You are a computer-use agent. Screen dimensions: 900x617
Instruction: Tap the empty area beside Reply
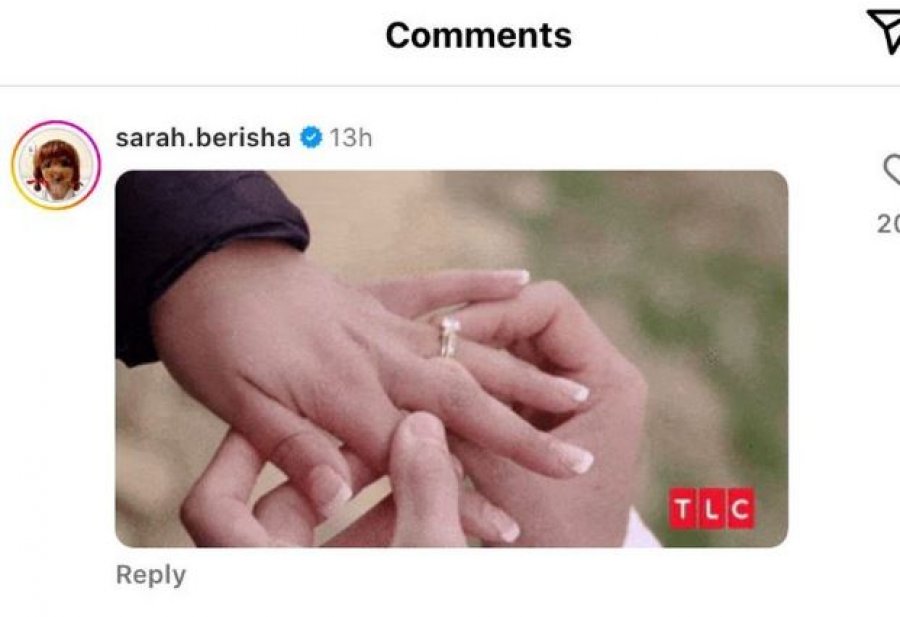[488, 575]
